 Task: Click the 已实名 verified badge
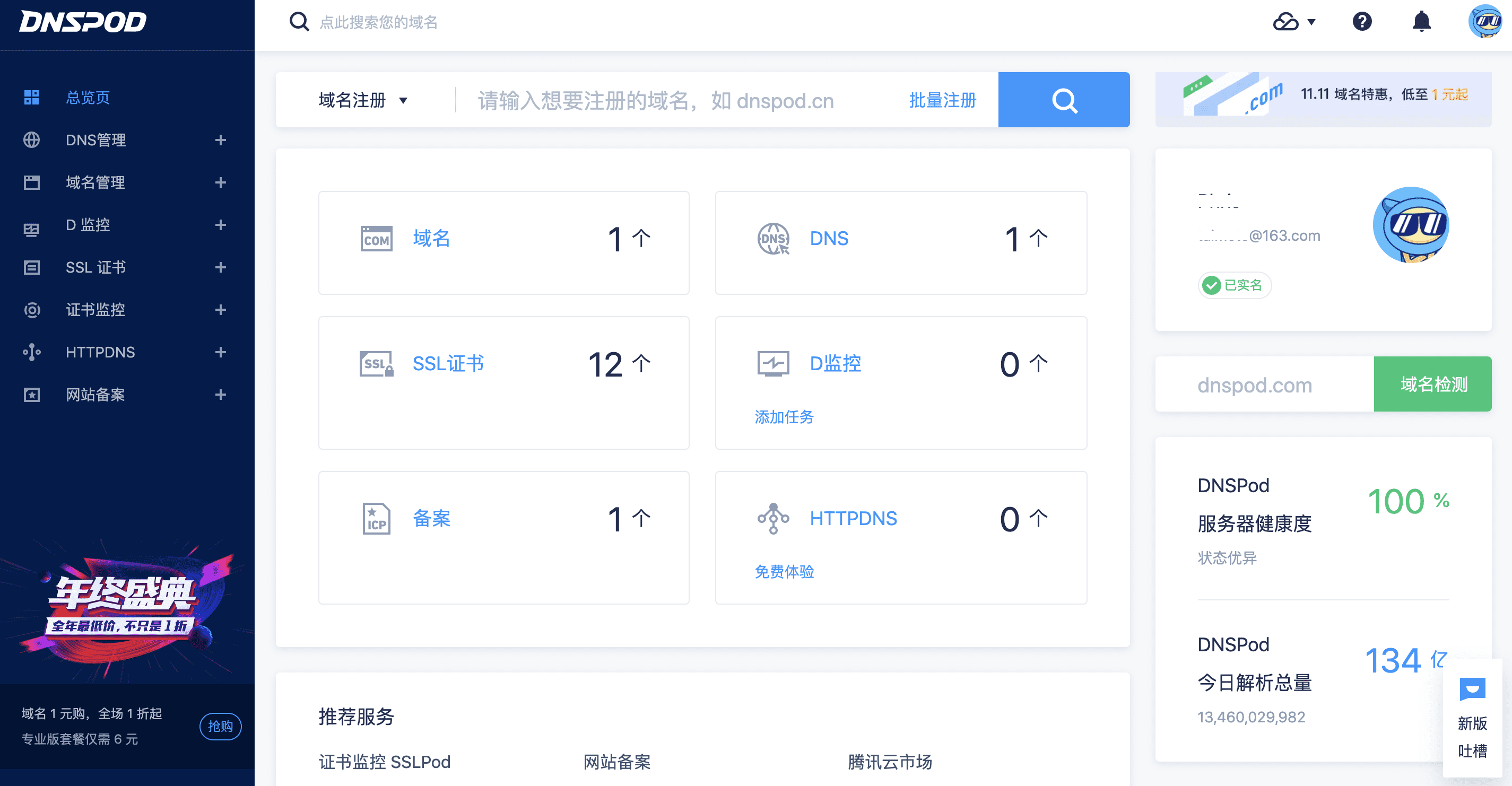click(x=1234, y=285)
